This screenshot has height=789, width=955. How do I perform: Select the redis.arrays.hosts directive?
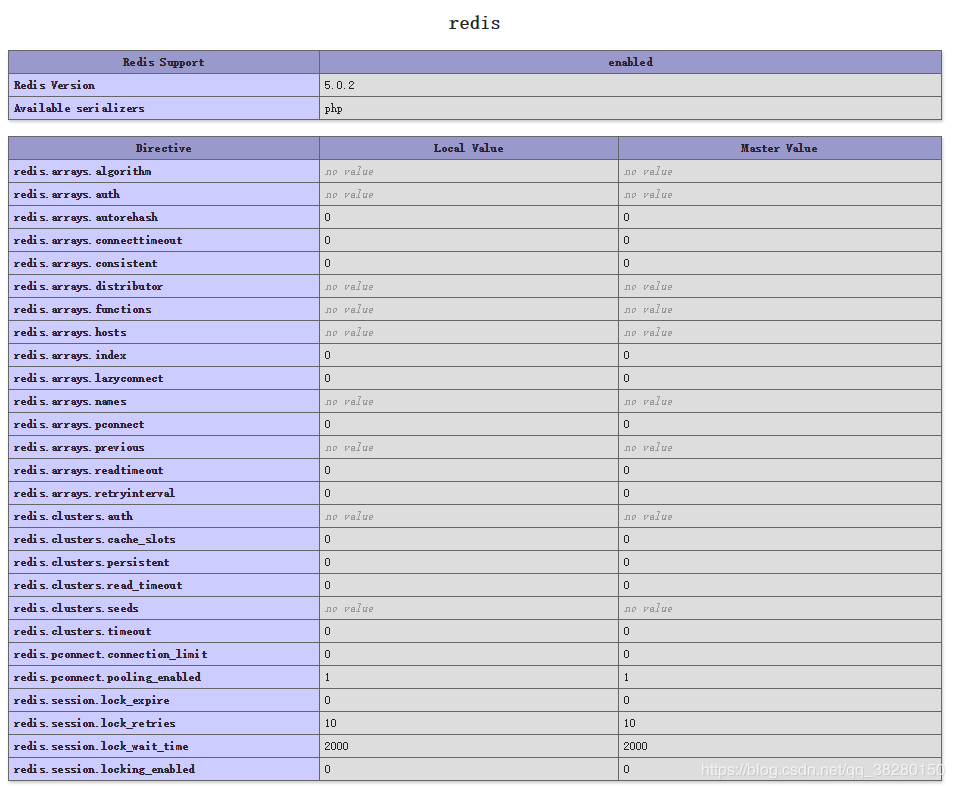(x=70, y=333)
